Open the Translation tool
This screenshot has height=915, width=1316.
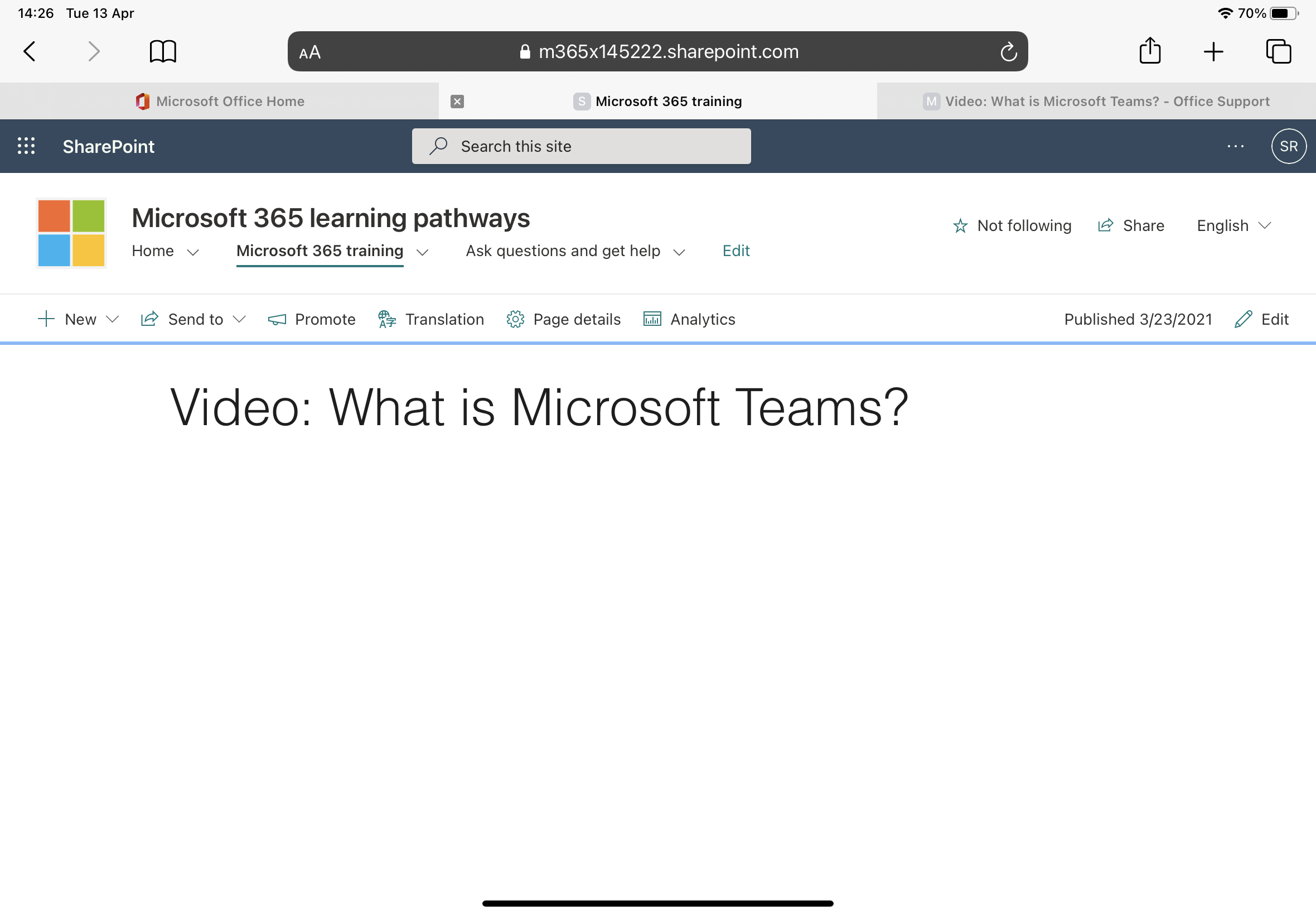[431, 319]
